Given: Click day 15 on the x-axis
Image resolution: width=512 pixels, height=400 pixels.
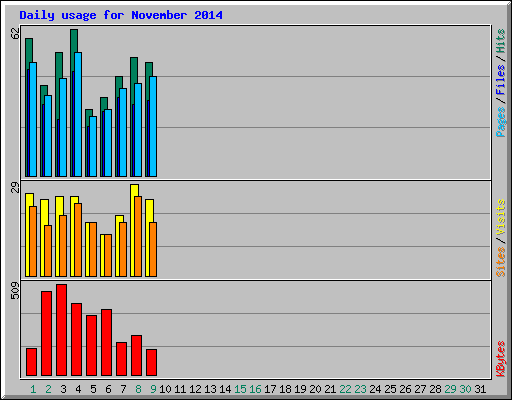Looking at the screenshot, I should click(240, 389).
